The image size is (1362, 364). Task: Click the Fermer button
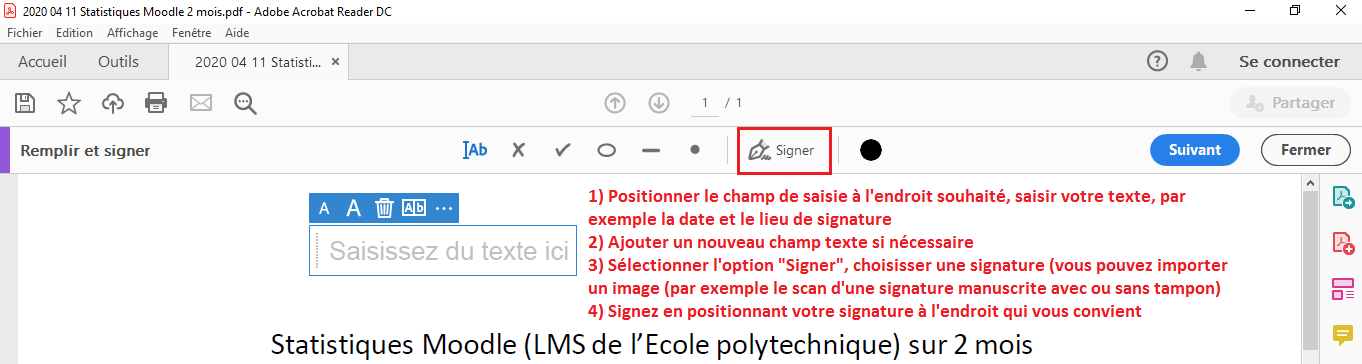click(x=1305, y=150)
